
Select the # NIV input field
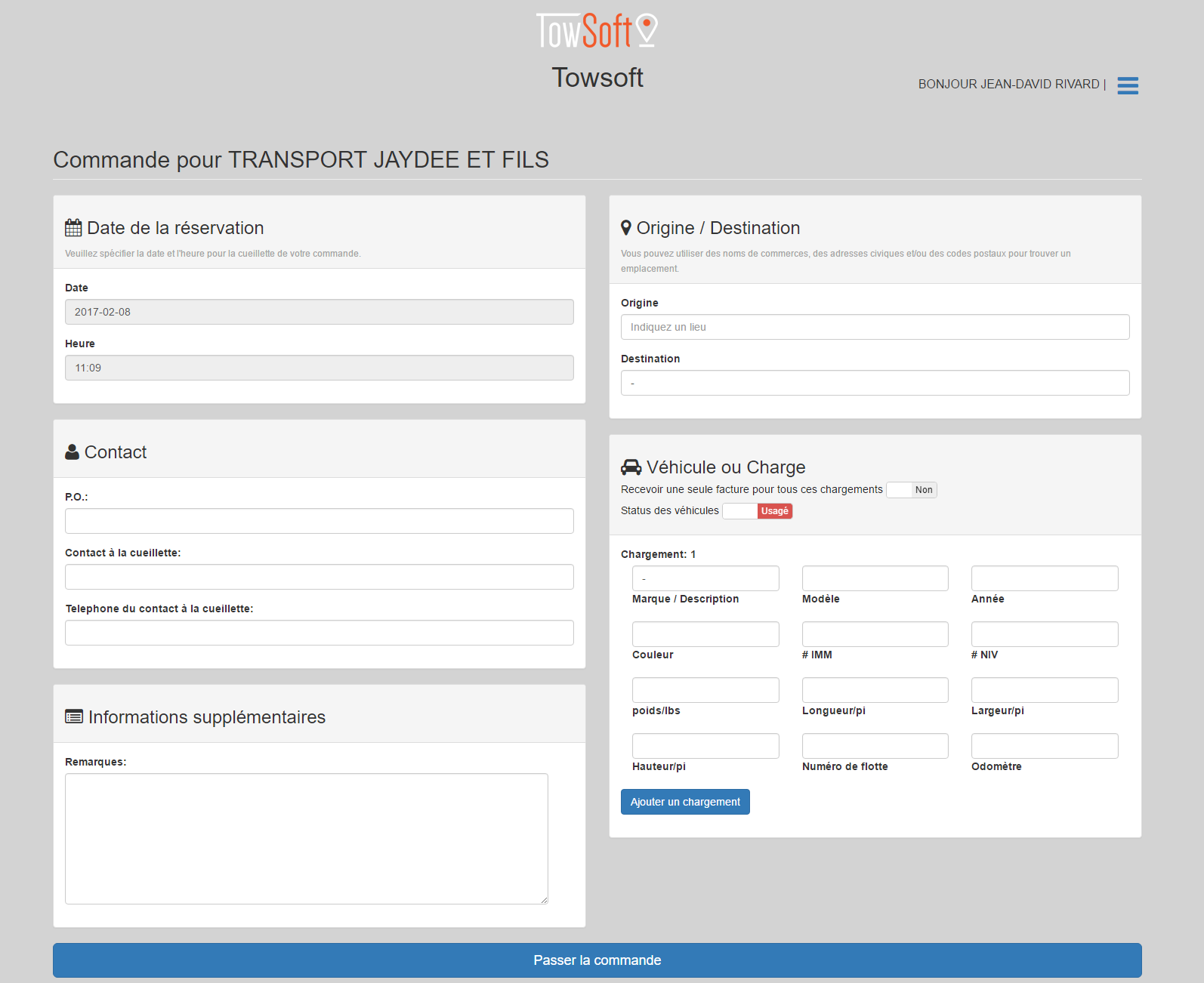point(1044,634)
